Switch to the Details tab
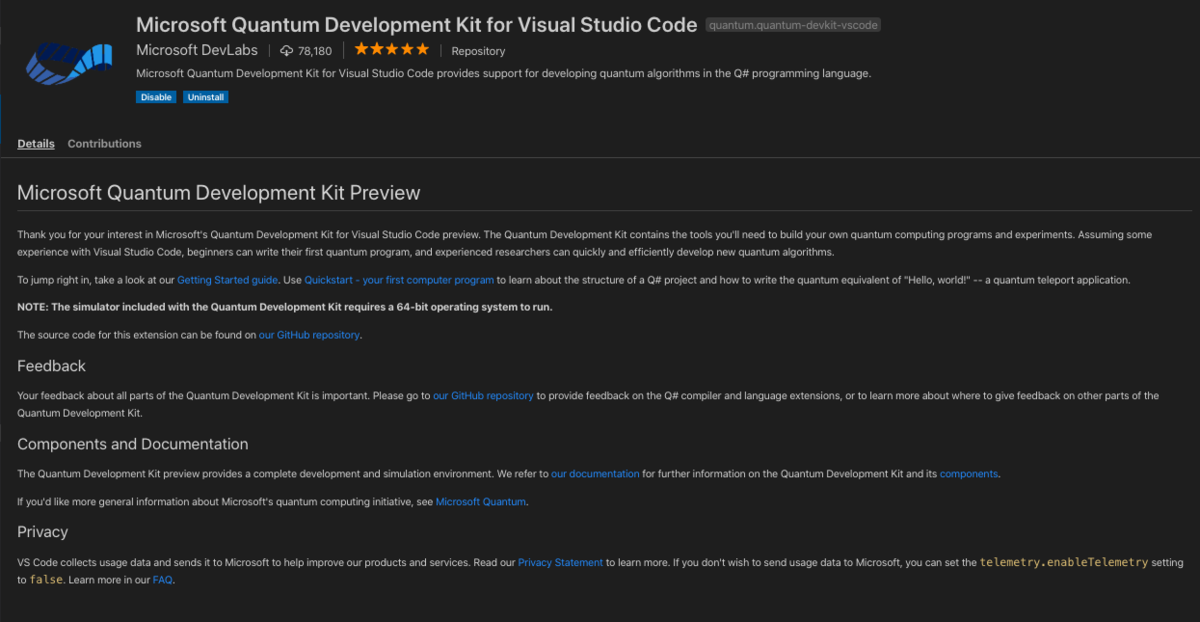This screenshot has height=622, width=1200. click(36, 143)
